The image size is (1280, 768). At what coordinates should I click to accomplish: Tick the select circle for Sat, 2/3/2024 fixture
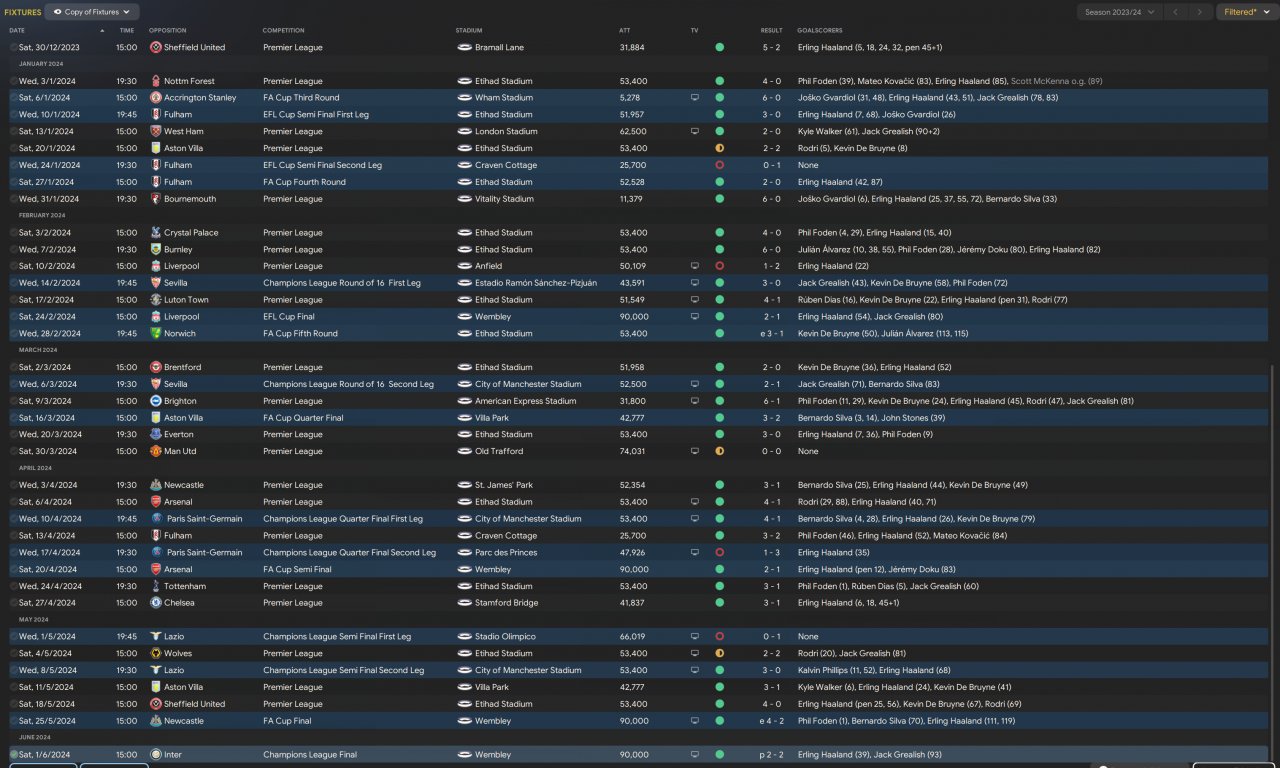point(14,367)
